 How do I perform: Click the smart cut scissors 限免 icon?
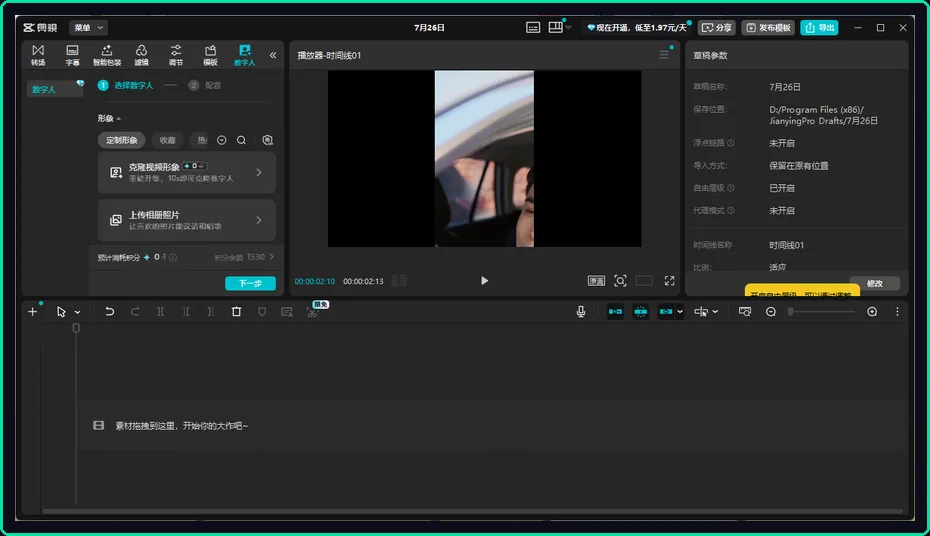tap(313, 311)
